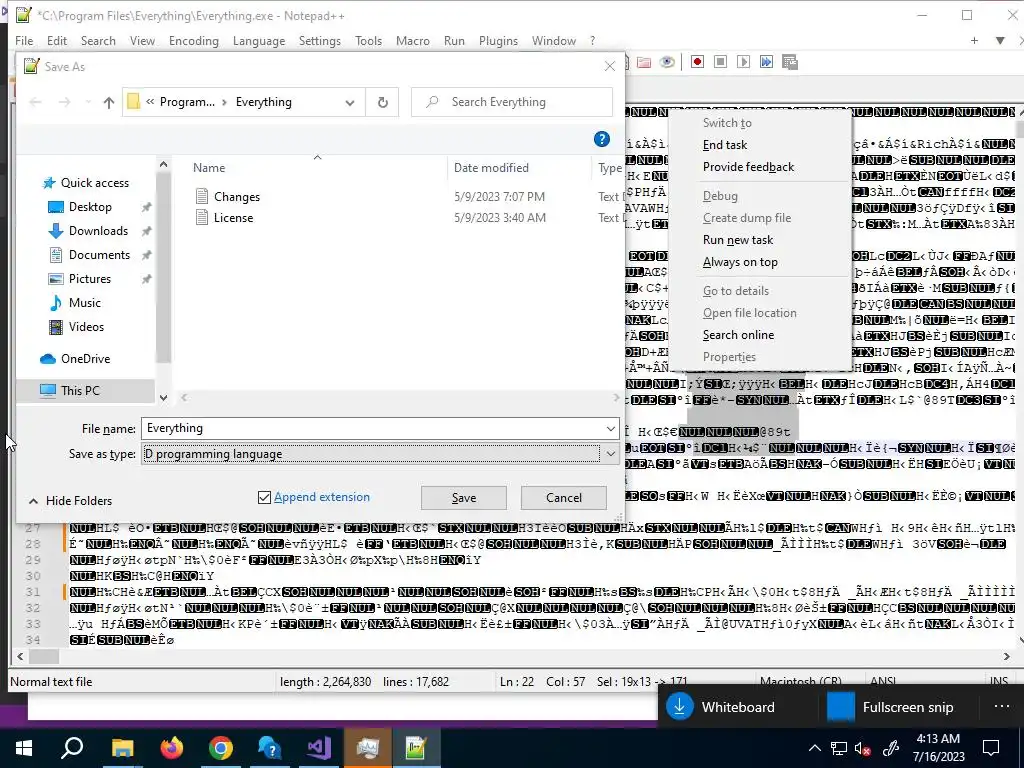1024x768 pixels.
Task: Open File Explorer from taskbar
Action: (122, 748)
